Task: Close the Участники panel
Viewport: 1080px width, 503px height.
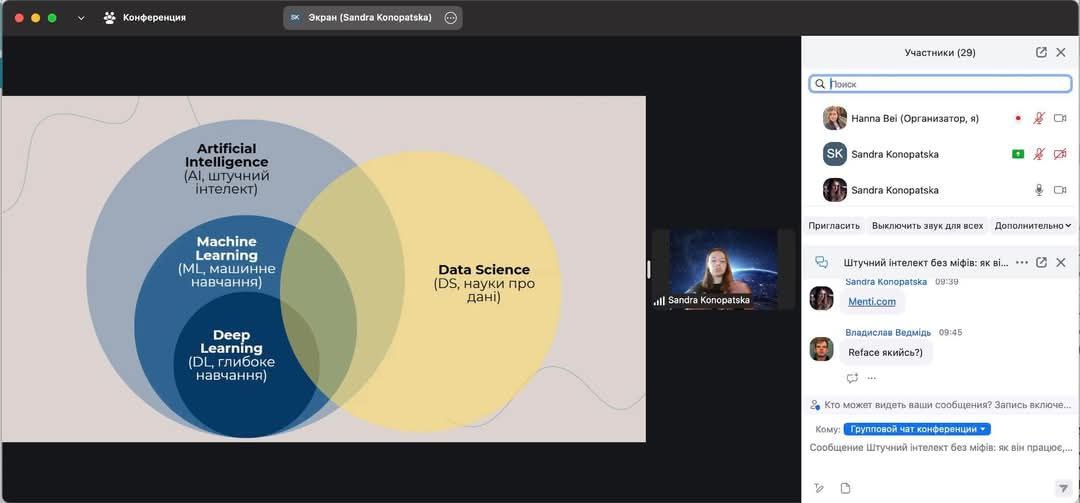Action: click(1061, 52)
